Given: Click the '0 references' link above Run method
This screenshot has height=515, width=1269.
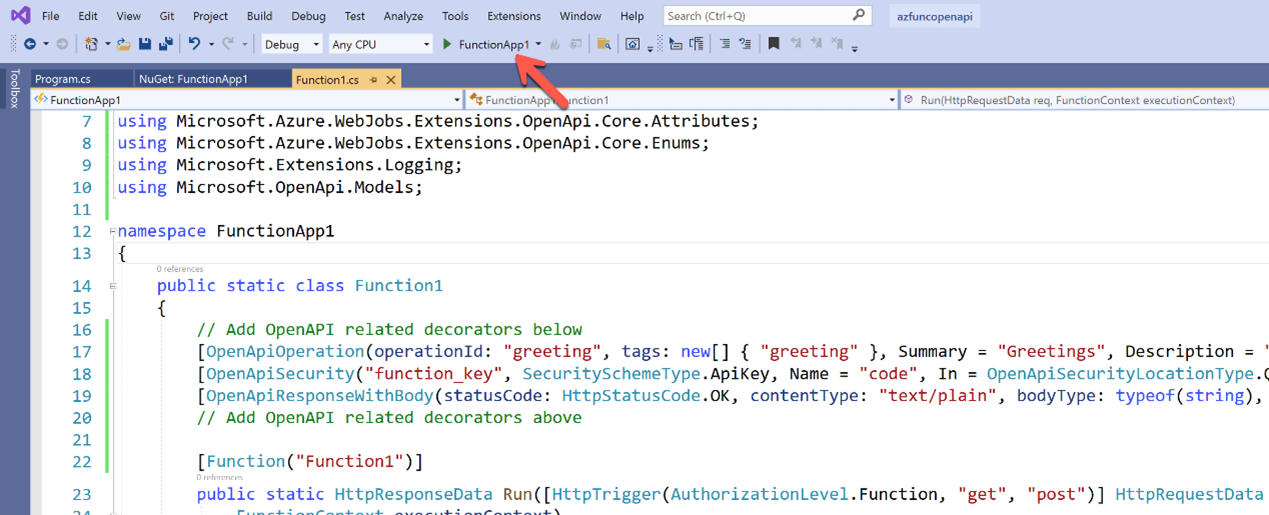Looking at the screenshot, I should [x=219, y=478].
